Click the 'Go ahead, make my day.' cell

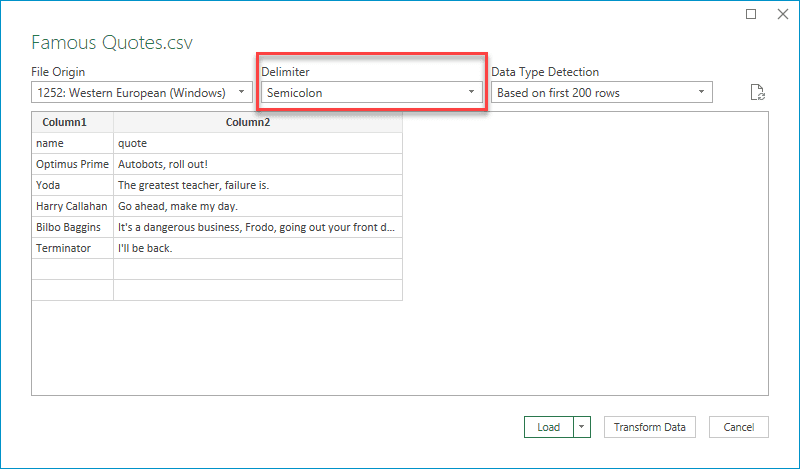(x=258, y=206)
